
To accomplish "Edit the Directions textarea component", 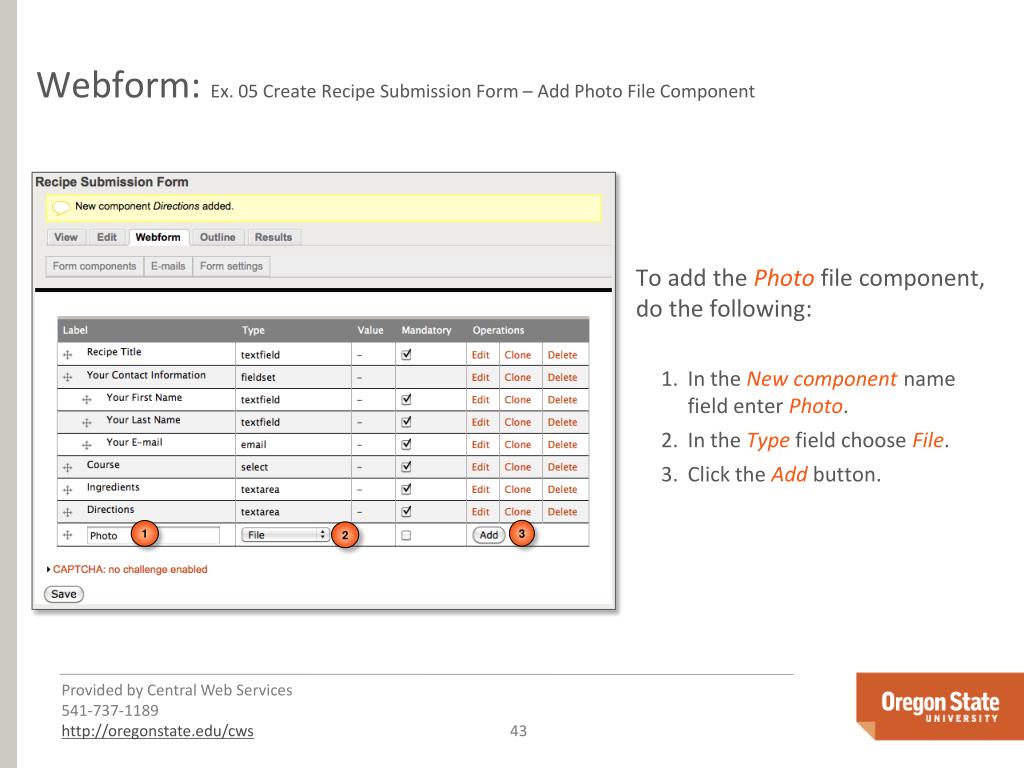I will coord(481,511).
